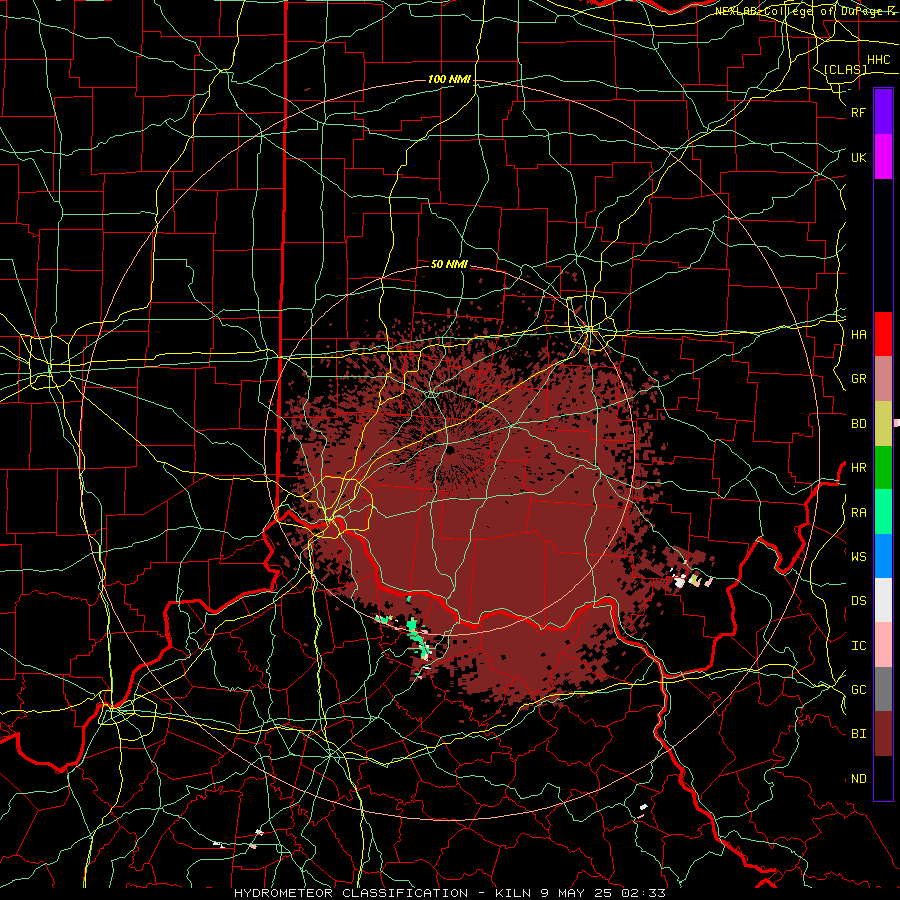Click the RF purple legend swatch

pos(883,112)
